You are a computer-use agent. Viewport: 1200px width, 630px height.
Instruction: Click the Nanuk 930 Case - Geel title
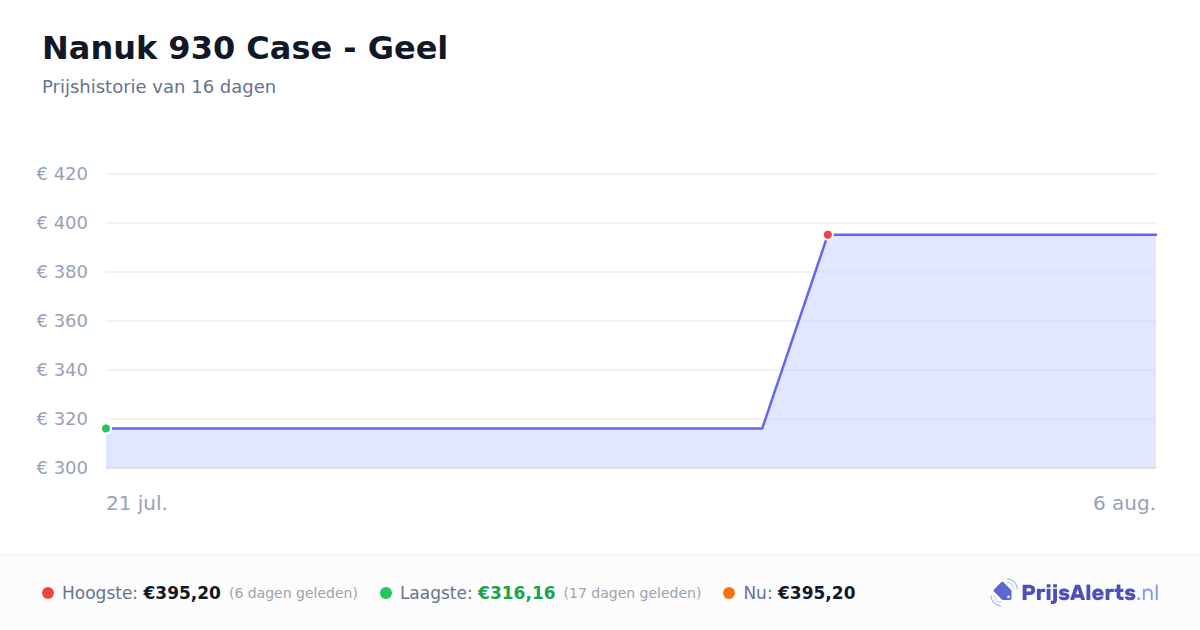click(x=245, y=48)
